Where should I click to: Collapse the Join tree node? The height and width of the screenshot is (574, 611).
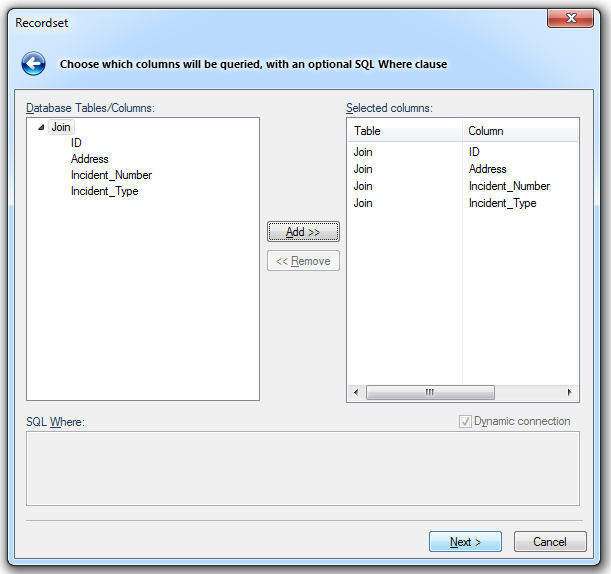pos(41,127)
